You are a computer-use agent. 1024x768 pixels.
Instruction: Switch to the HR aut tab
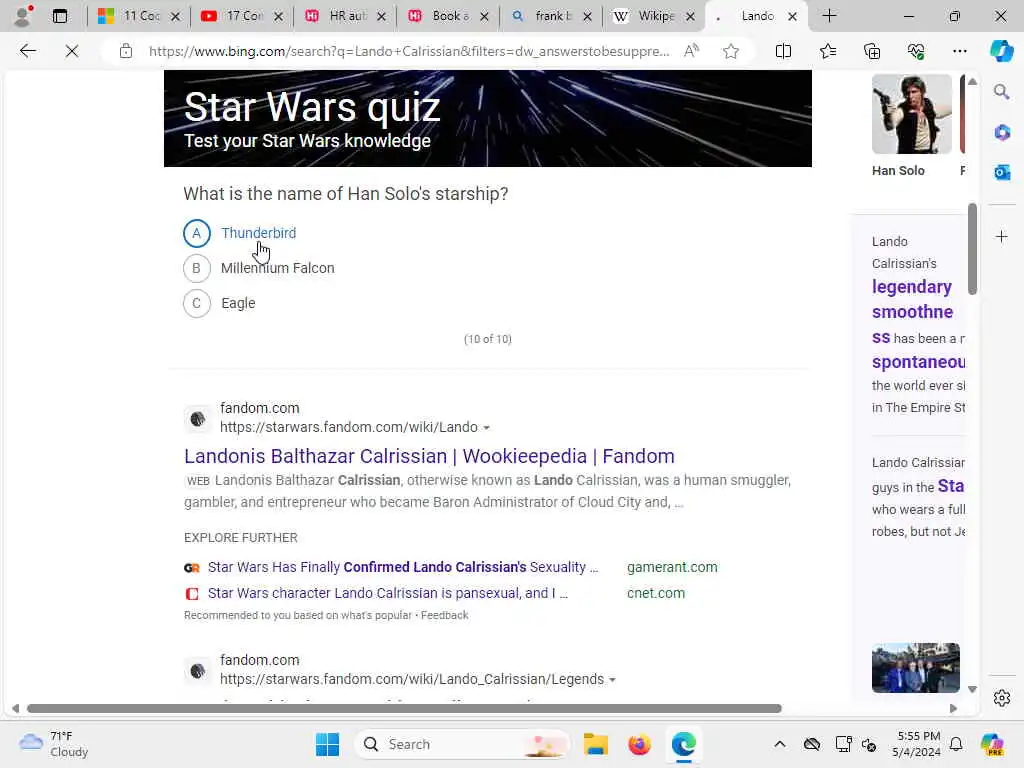(x=338, y=16)
